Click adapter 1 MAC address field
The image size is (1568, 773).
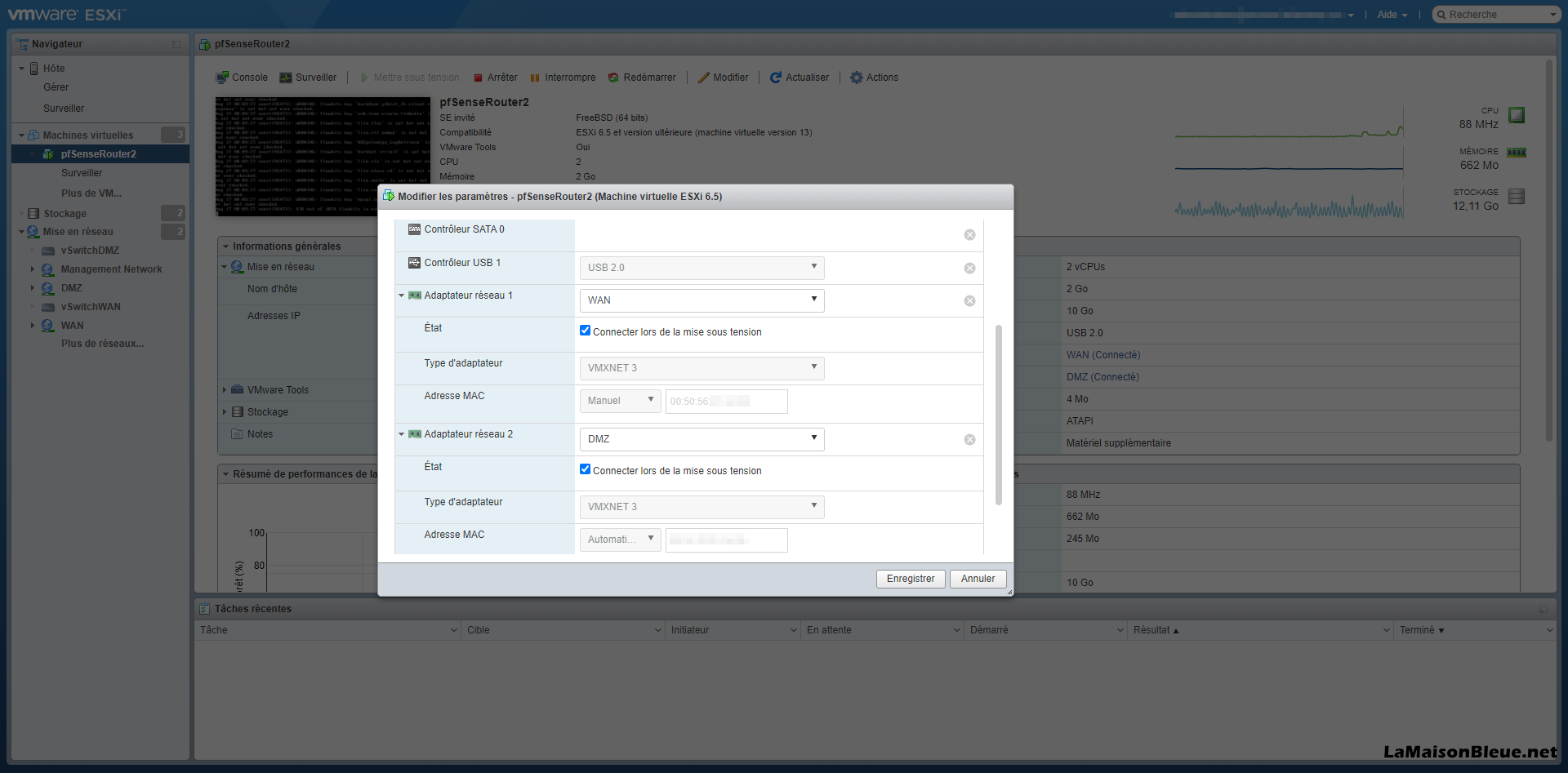(x=727, y=402)
